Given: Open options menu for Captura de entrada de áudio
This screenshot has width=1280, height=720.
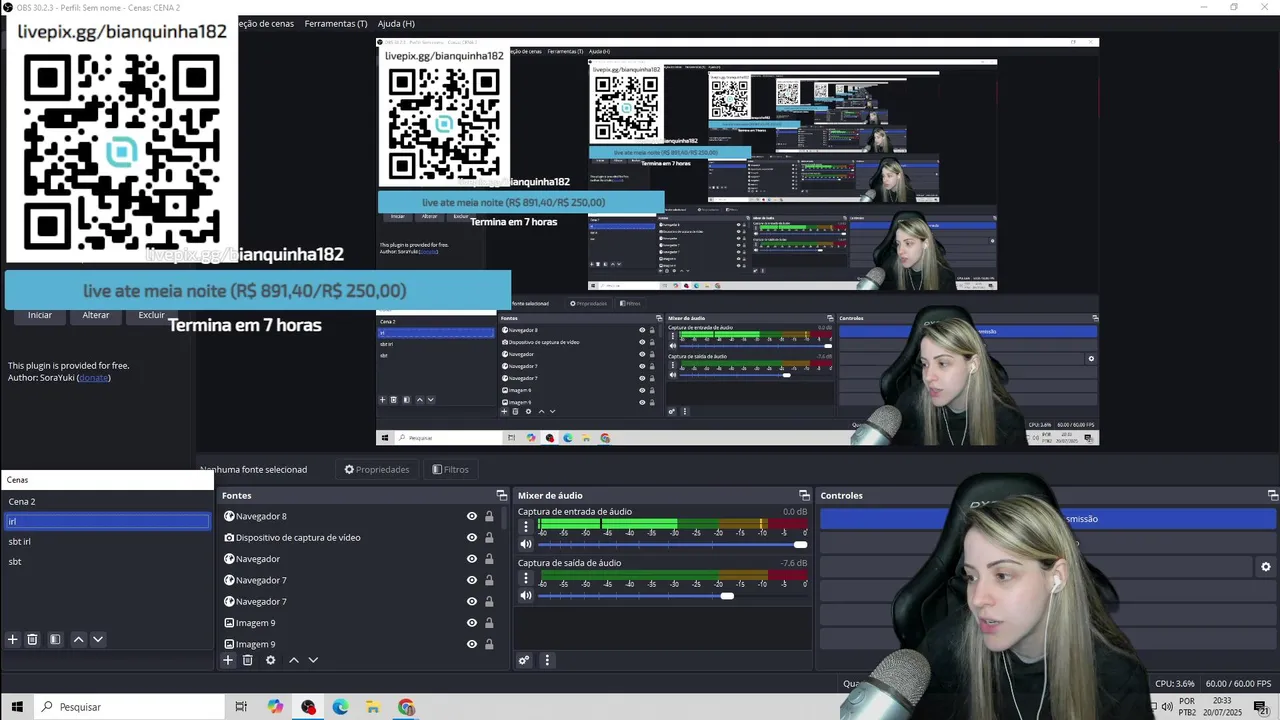Looking at the screenshot, I should (x=526, y=526).
